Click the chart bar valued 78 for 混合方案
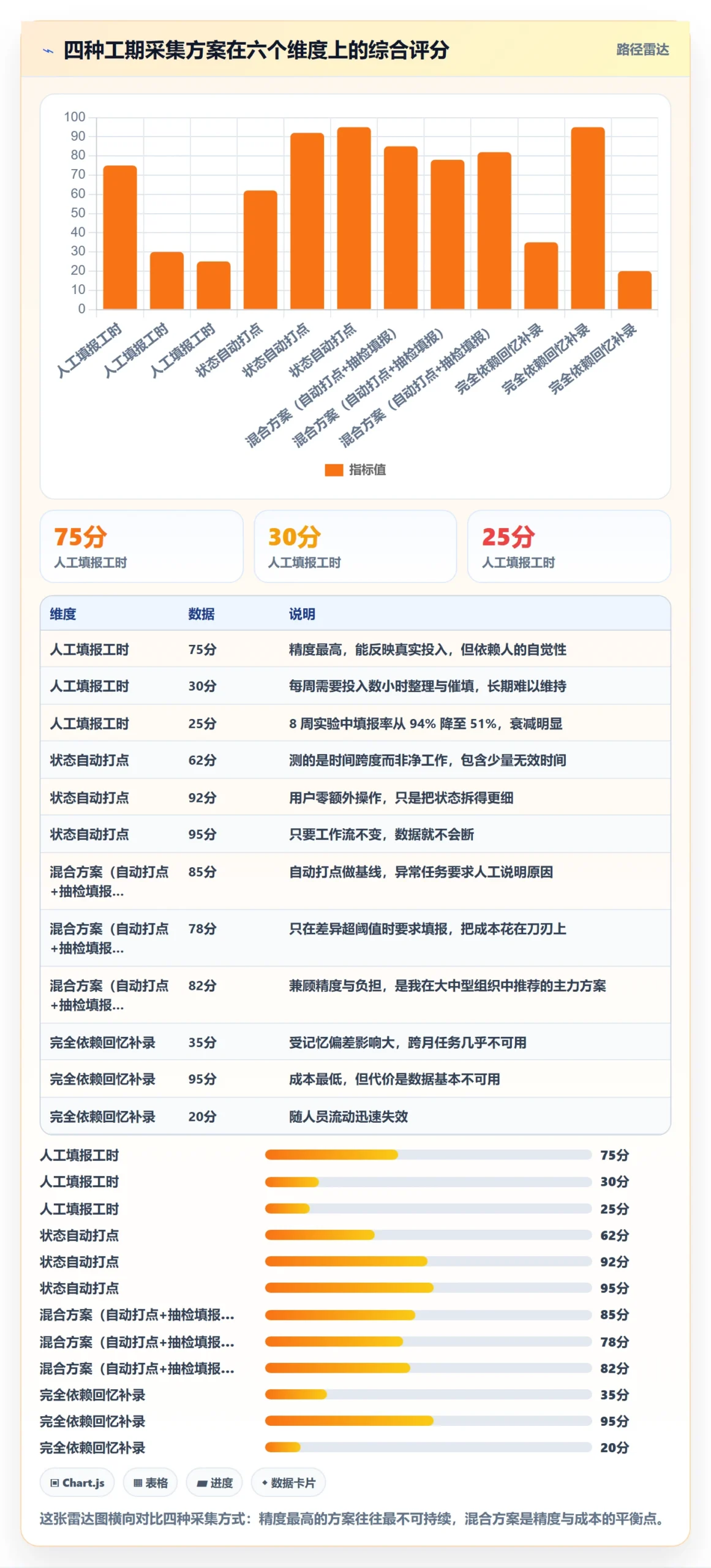Image resolution: width=711 pixels, height=1568 pixels. [448, 234]
